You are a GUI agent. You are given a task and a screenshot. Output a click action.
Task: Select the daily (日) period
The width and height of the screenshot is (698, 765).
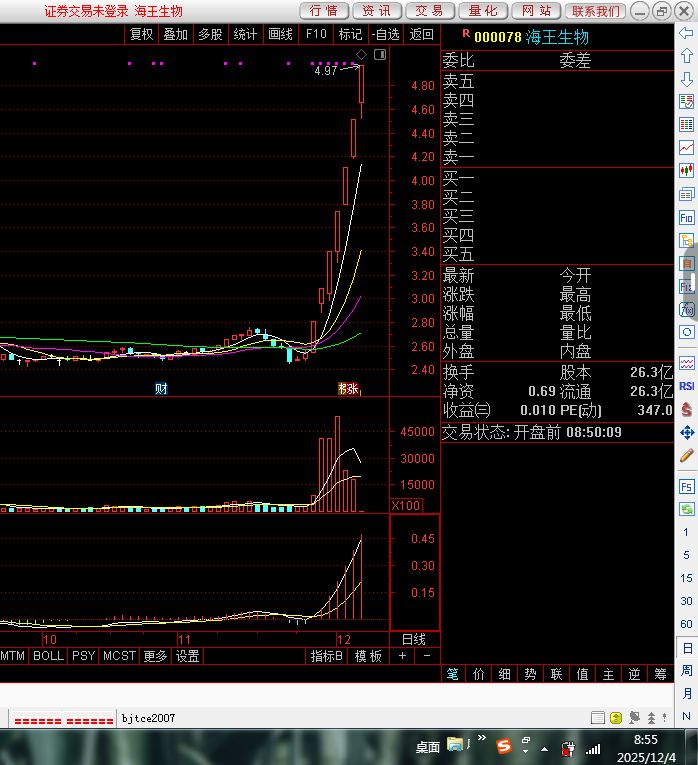[x=687, y=648]
